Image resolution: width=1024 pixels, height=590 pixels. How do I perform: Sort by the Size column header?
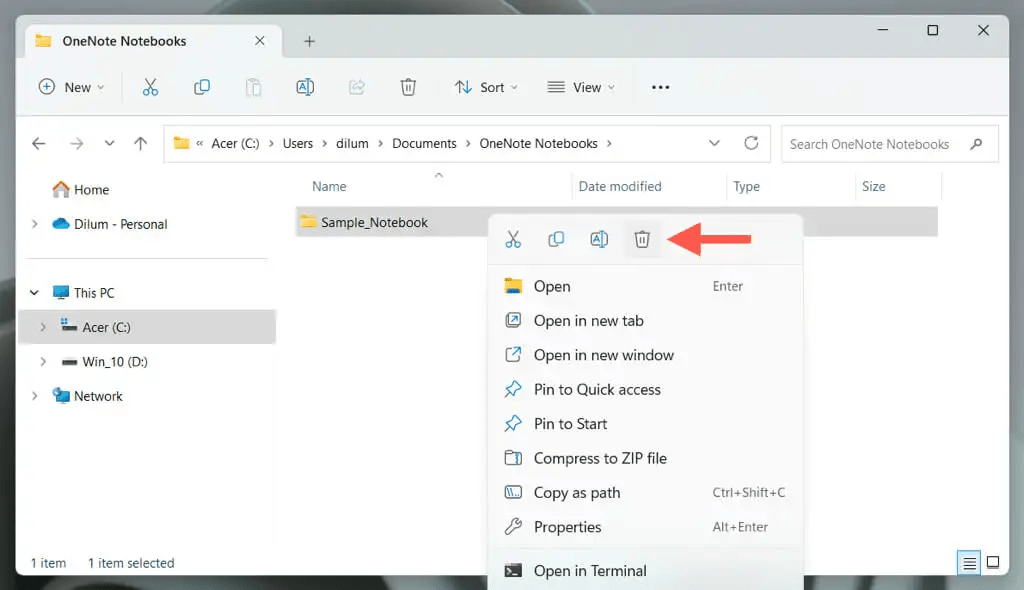coord(874,186)
